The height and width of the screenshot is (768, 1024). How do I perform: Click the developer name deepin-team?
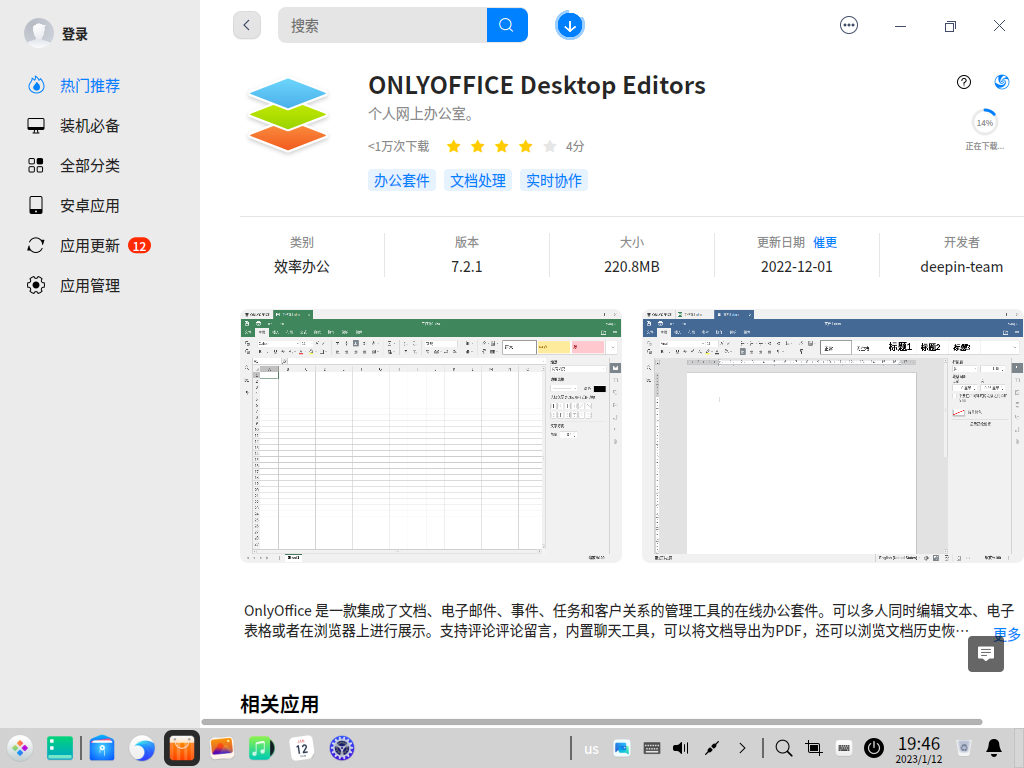pyautogui.click(x=961, y=267)
